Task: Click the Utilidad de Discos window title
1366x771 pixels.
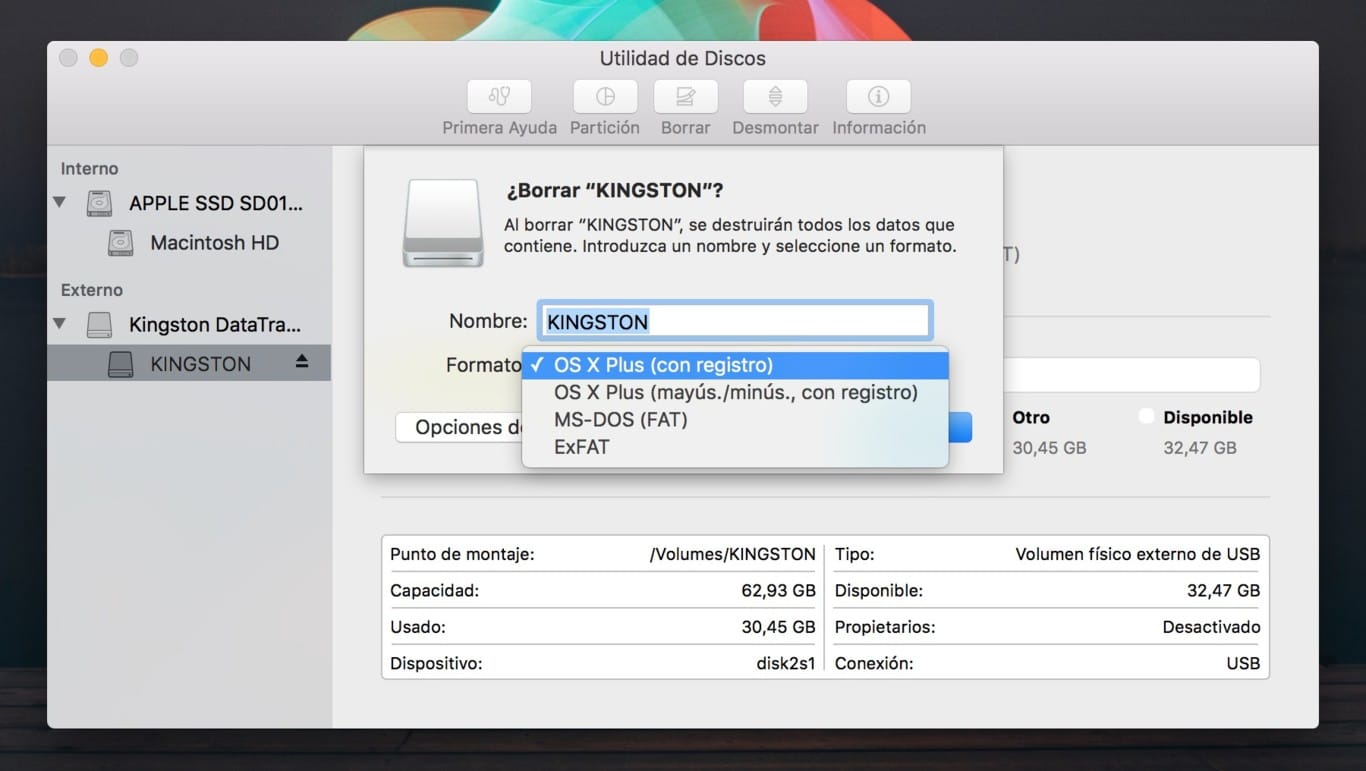Action: [x=683, y=58]
